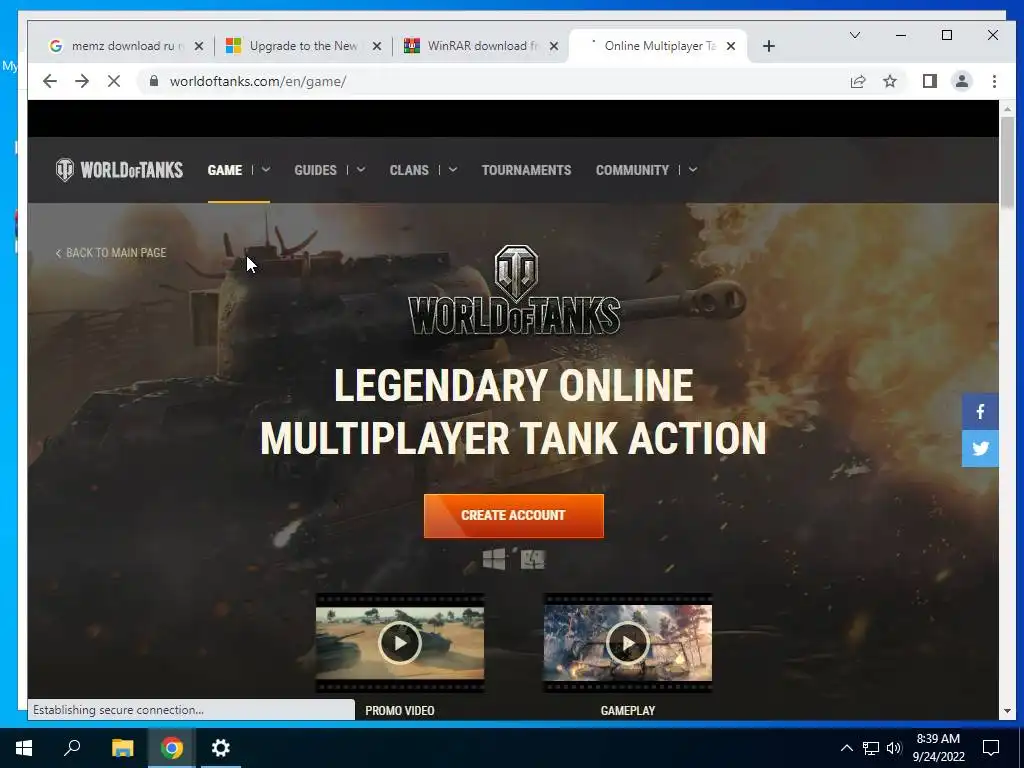Show hidden system tray icons
The width and height of the screenshot is (1024, 768).
(x=846, y=748)
